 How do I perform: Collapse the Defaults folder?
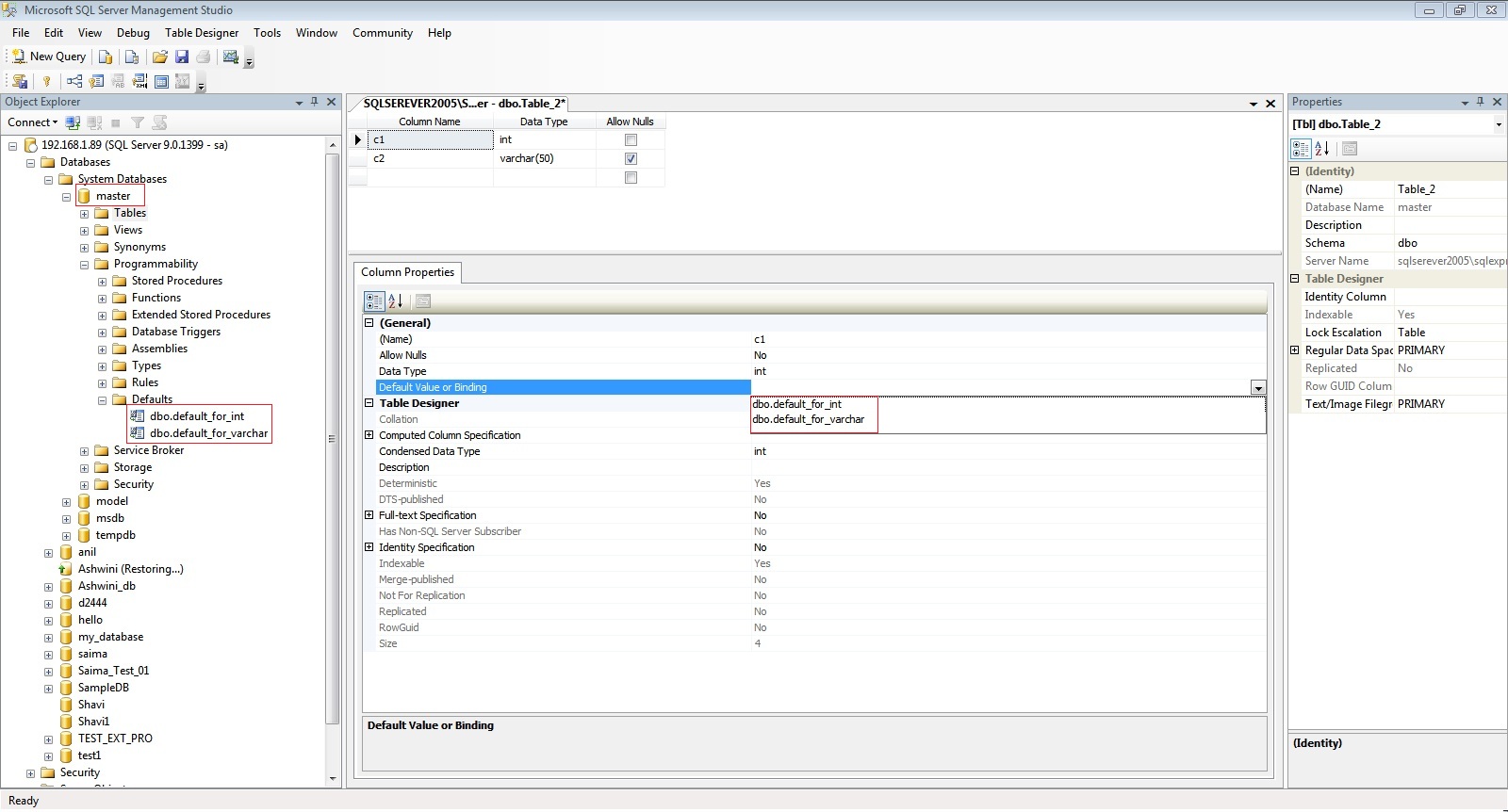(x=102, y=400)
